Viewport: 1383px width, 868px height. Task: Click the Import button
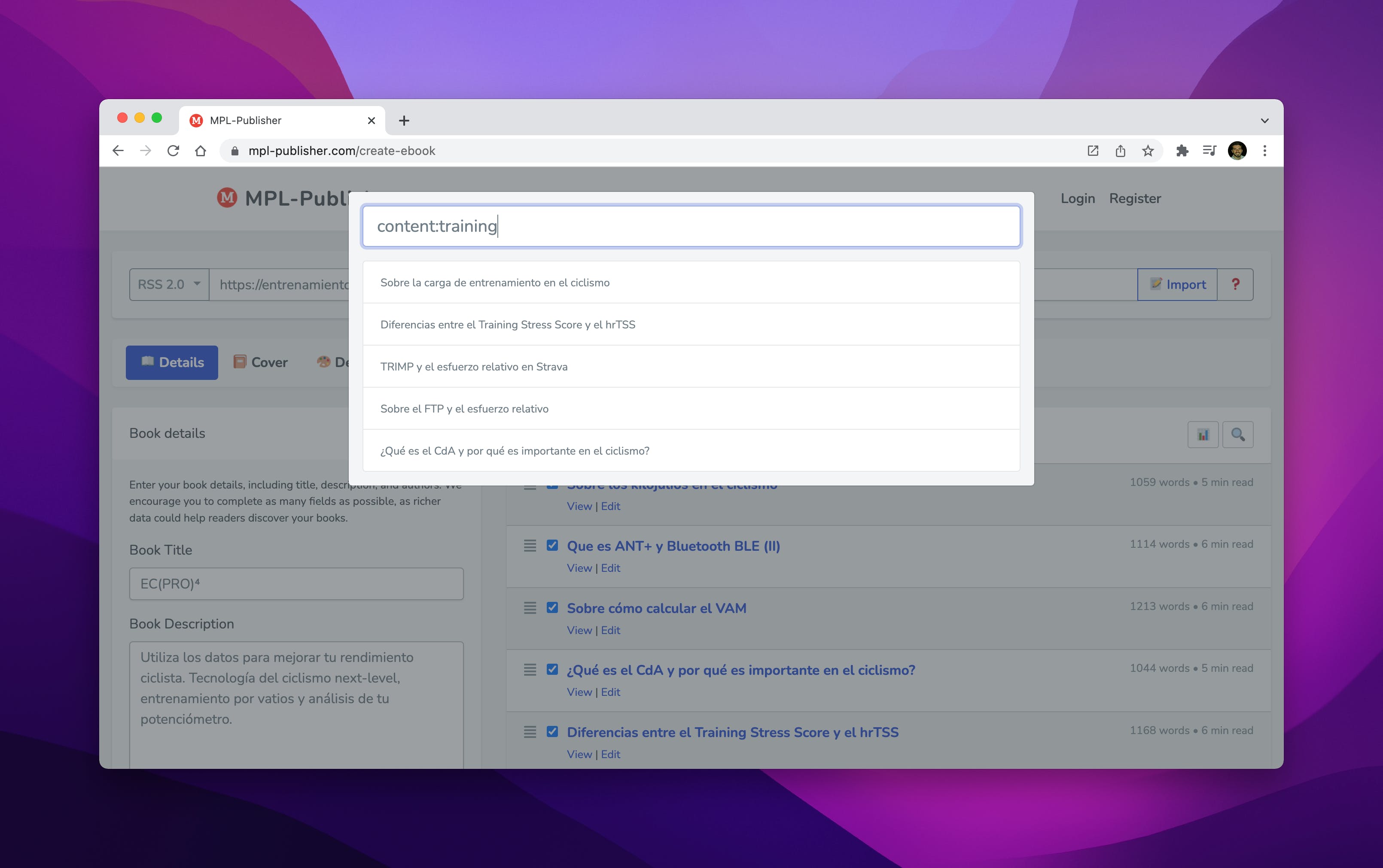(1177, 284)
